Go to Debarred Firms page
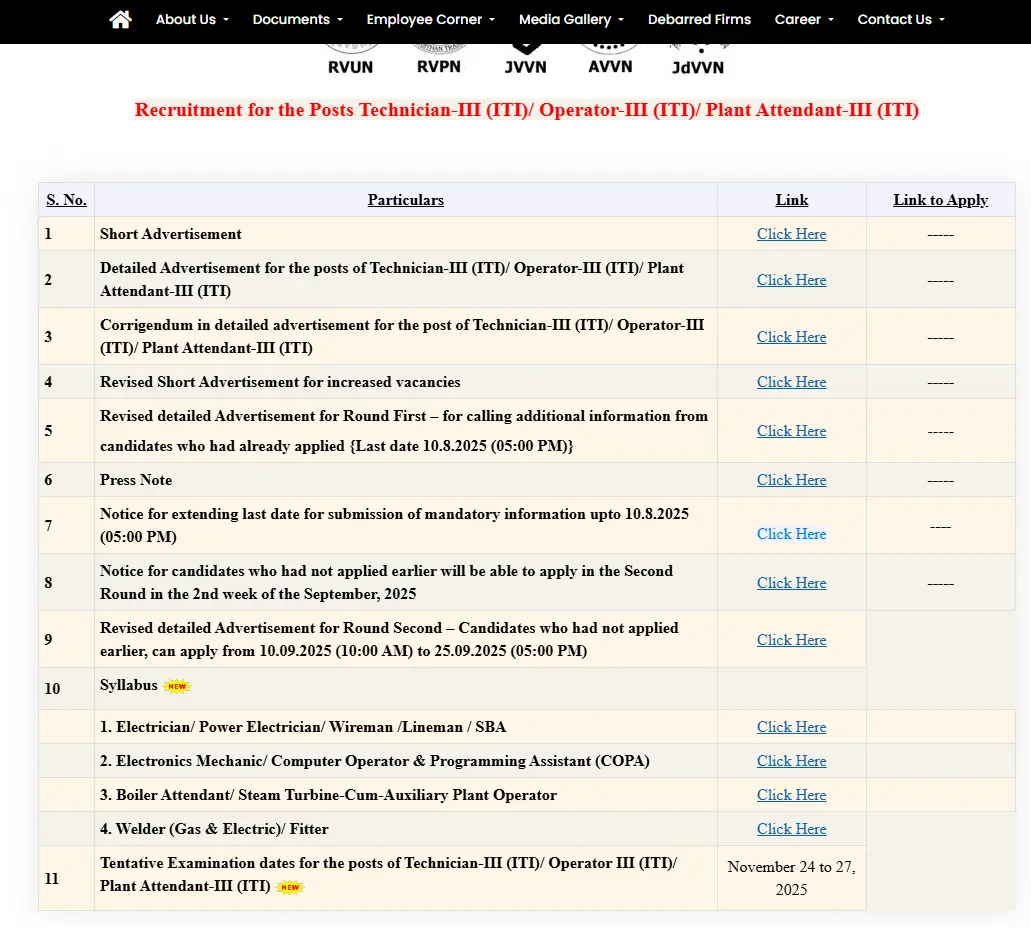1031x929 pixels. 699,20
